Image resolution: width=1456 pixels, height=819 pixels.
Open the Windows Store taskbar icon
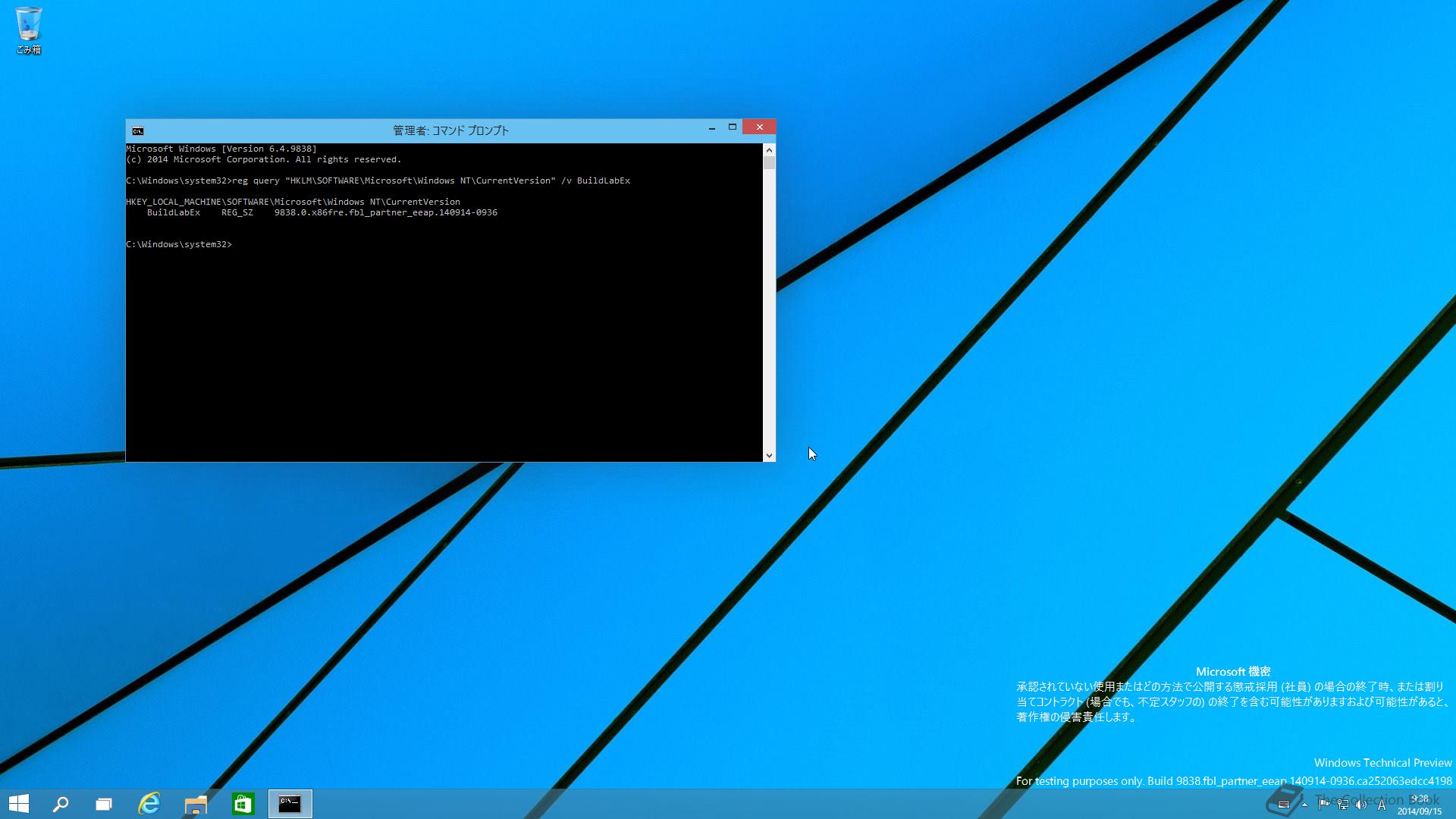[x=243, y=804]
